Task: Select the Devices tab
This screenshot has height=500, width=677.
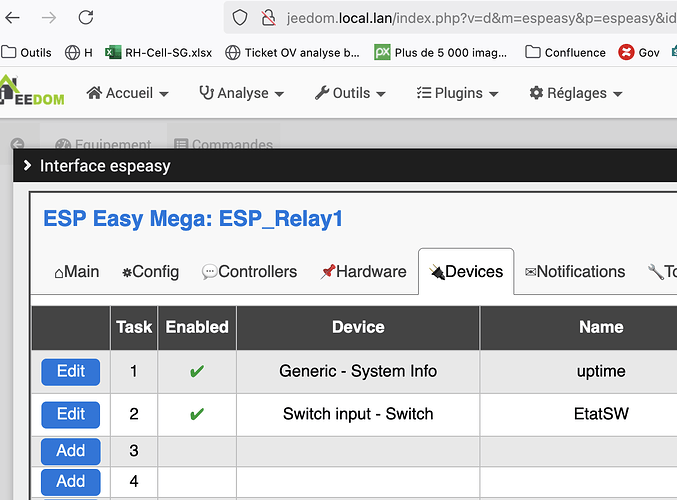Action: click(x=466, y=272)
